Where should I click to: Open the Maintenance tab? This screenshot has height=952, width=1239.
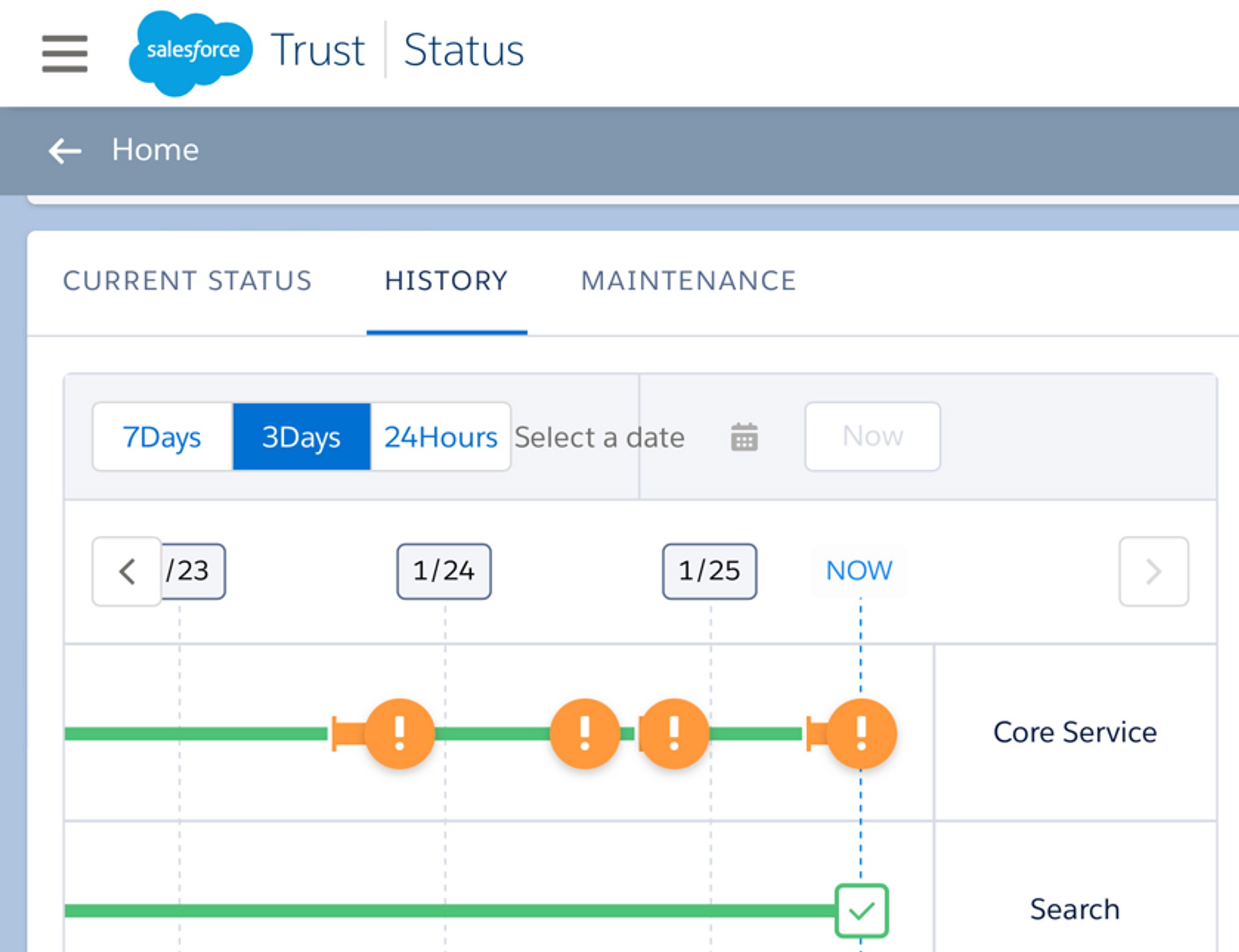point(688,281)
